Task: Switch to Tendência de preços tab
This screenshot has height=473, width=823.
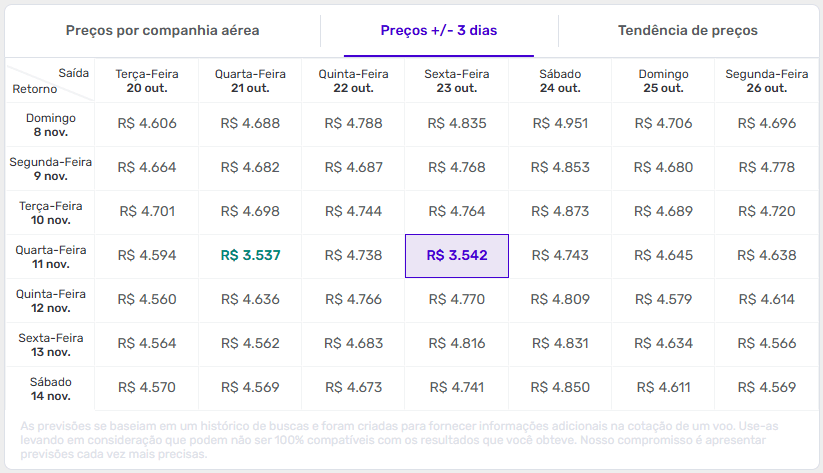Action: [687, 31]
